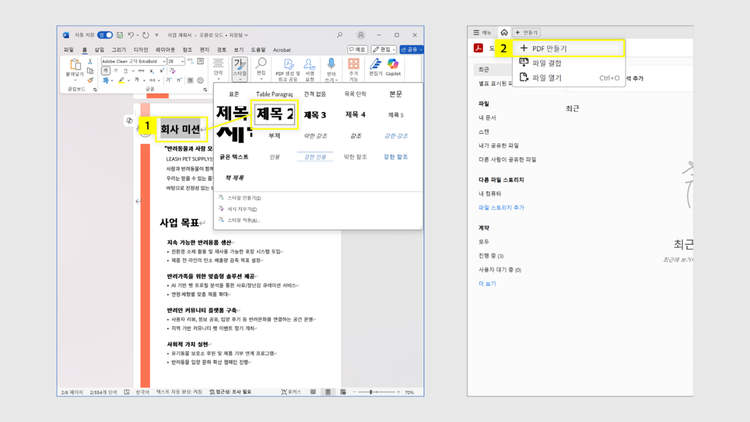Choose 스타일 만들기 in styles menu
Image resolution: width=750 pixels, height=422 pixels.
(244, 198)
